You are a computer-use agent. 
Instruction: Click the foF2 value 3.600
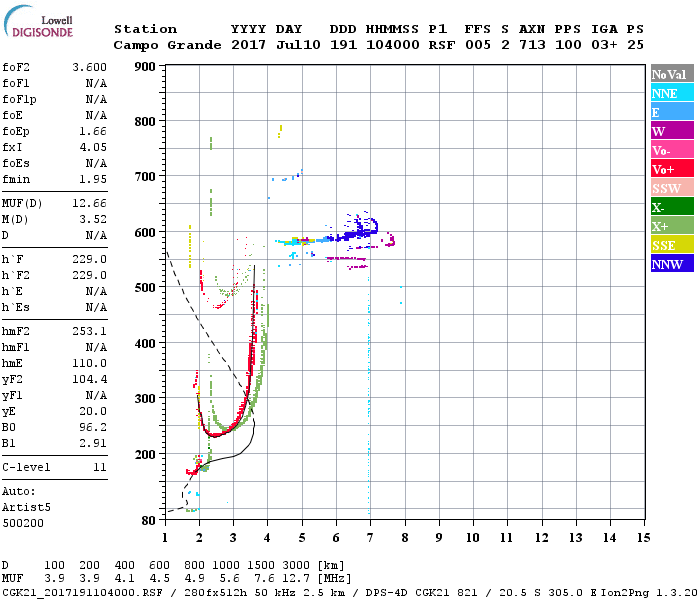coord(90,67)
